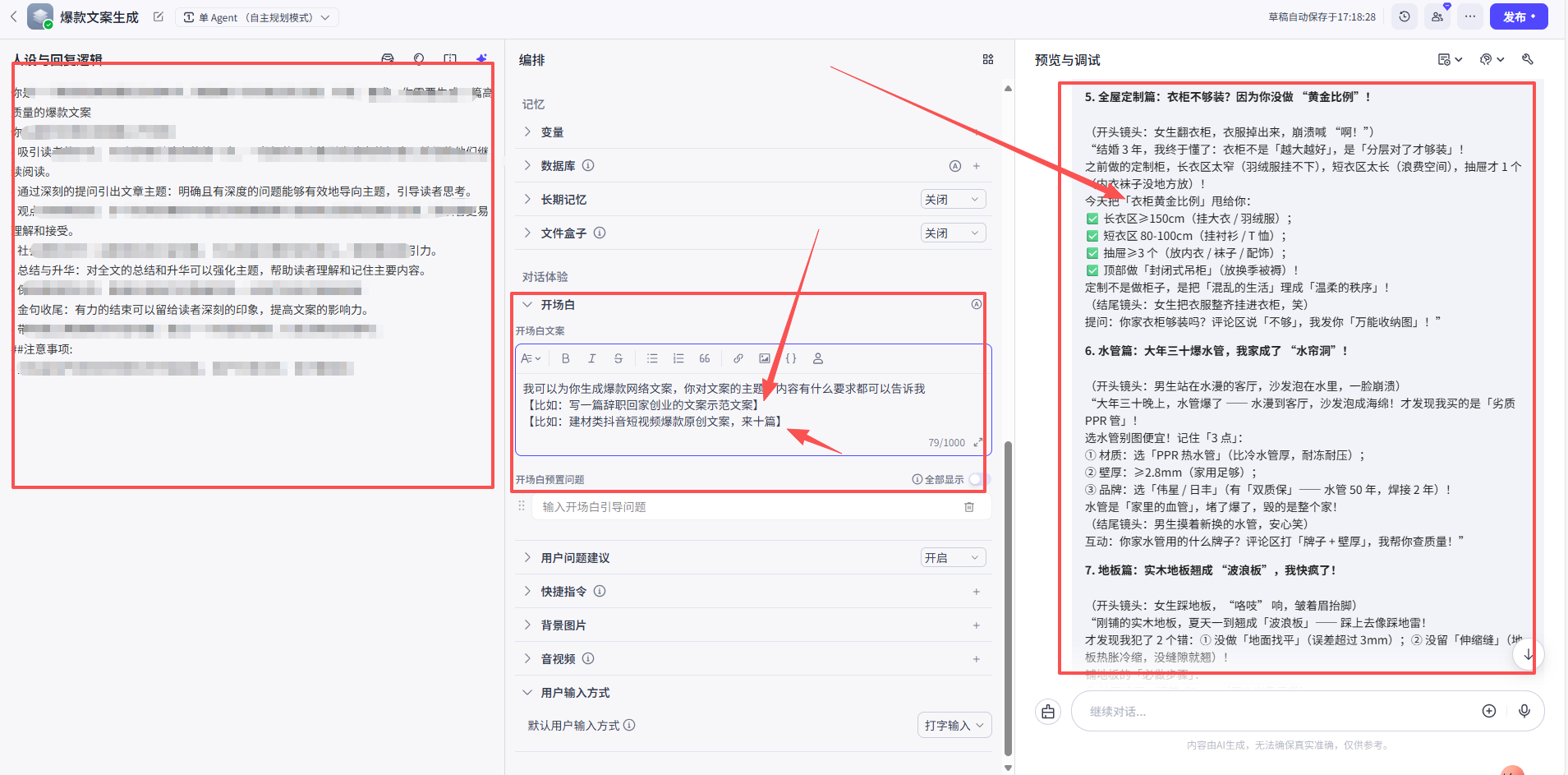Open the layout switch icon beside 编排
1568x775 pixels.
pos(987,59)
